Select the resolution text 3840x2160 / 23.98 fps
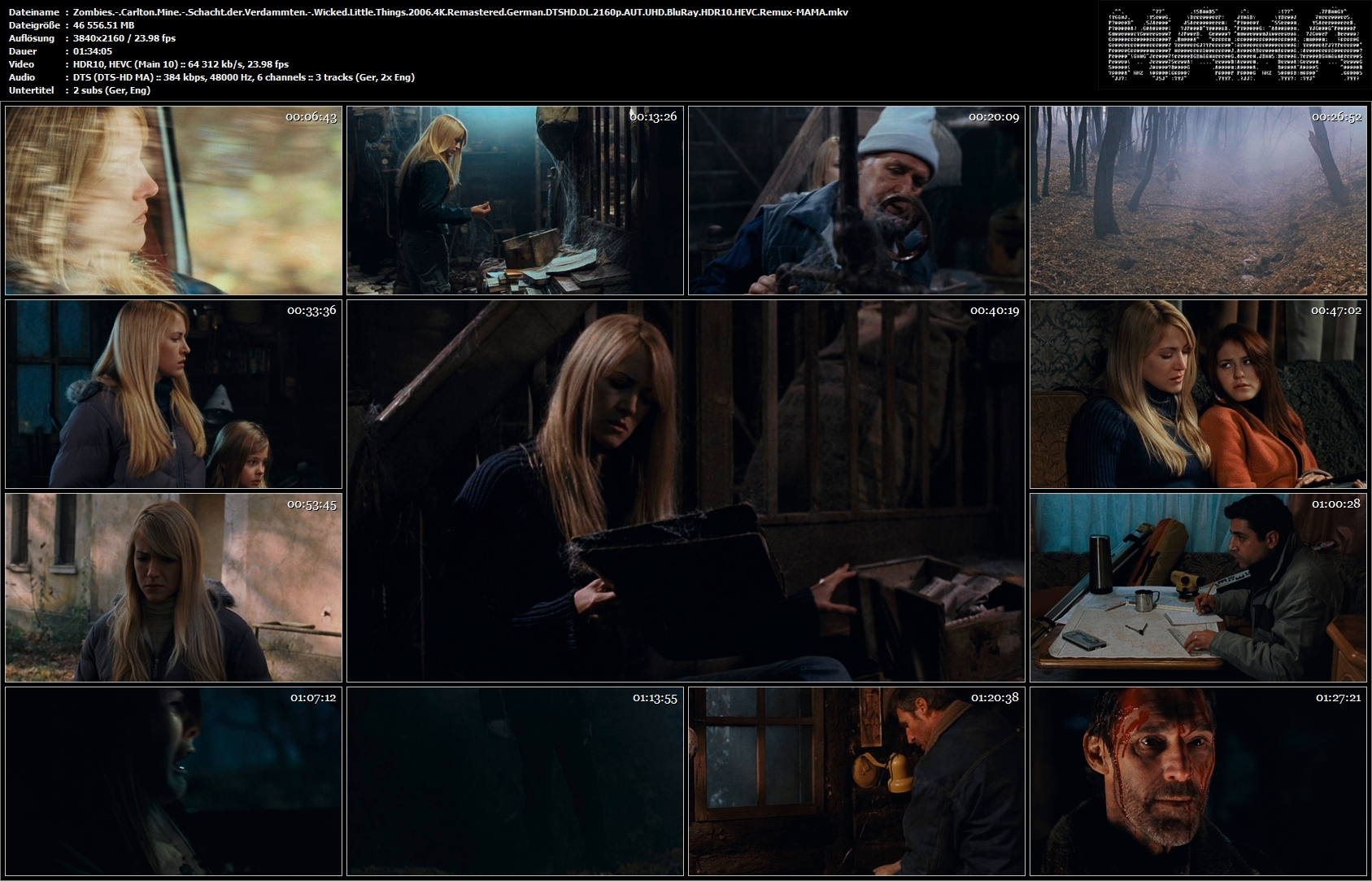Viewport: 1372px width, 881px height. (124, 38)
